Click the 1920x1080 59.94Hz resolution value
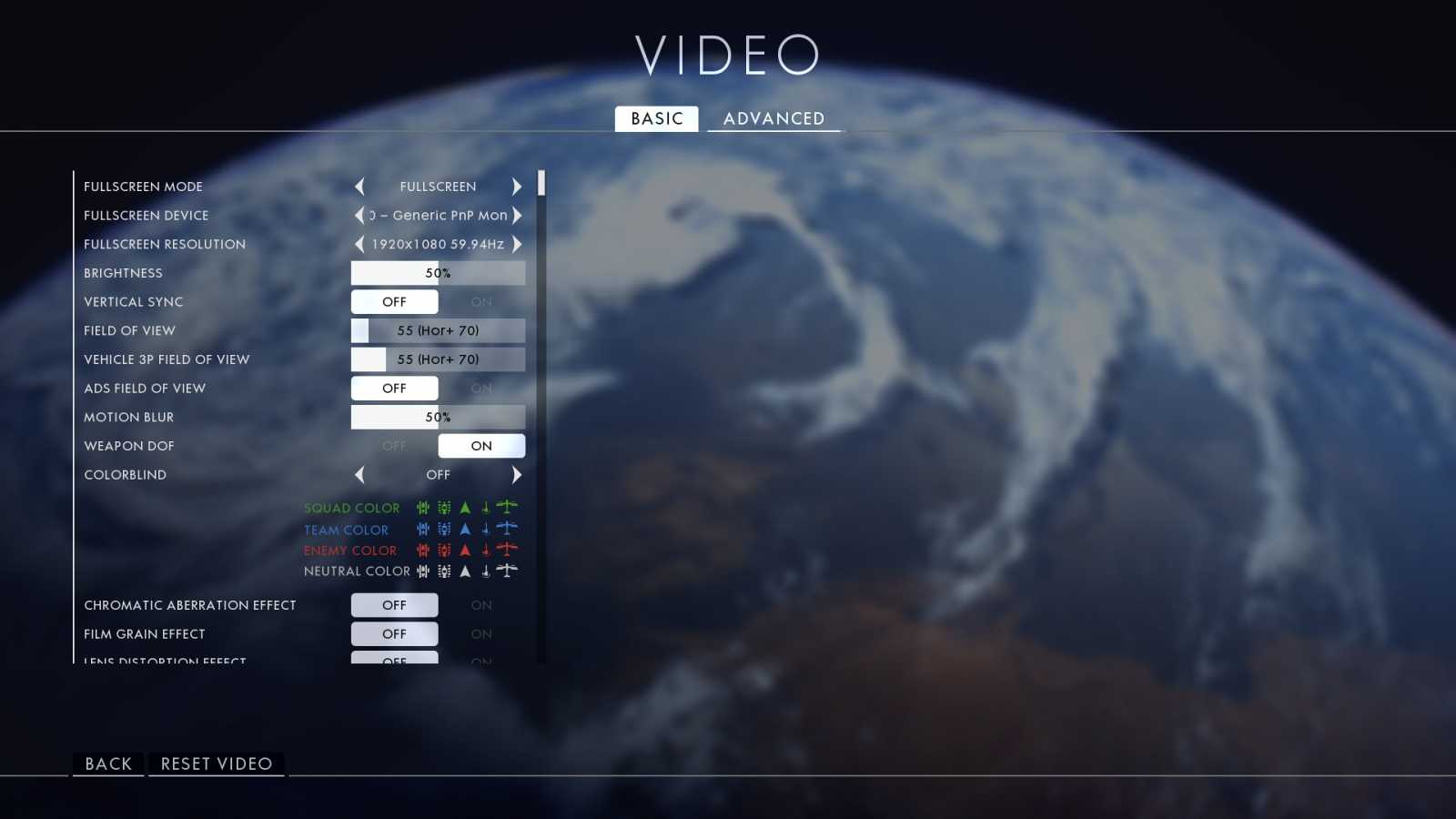This screenshot has width=1456, height=819. 438,245
